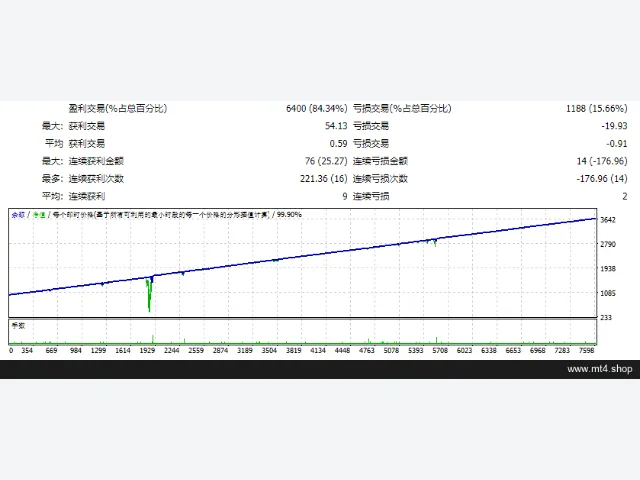Click the 2244 x-axis label

[x=172, y=350]
